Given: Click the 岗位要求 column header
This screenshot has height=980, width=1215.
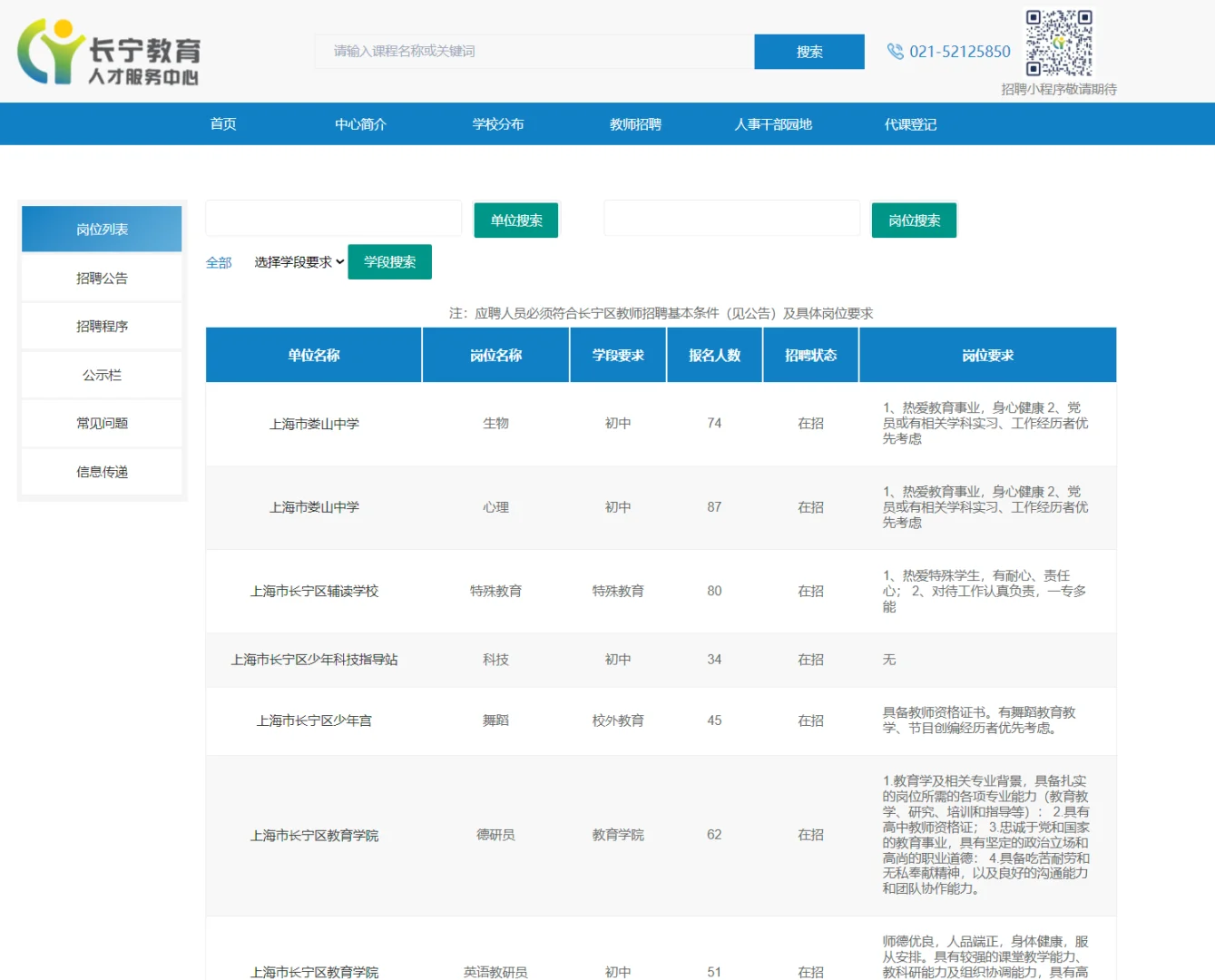Looking at the screenshot, I should pyautogui.click(x=987, y=355).
